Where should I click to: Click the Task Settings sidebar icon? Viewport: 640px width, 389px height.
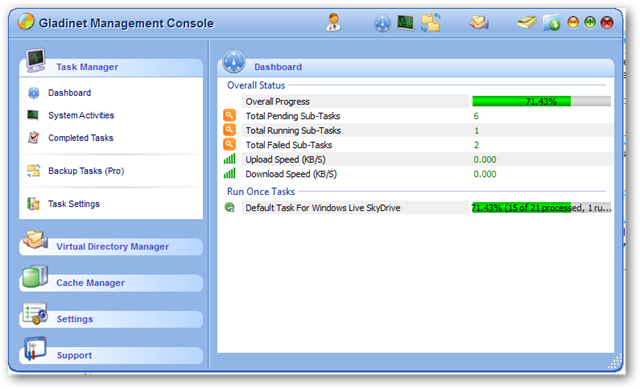33,204
